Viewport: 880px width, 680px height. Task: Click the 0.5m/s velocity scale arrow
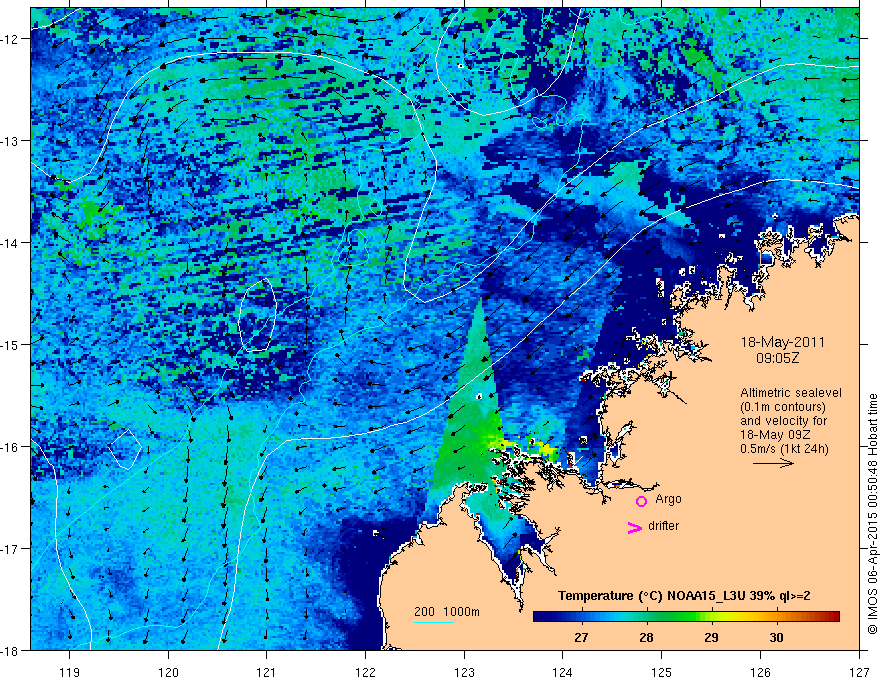(773, 463)
